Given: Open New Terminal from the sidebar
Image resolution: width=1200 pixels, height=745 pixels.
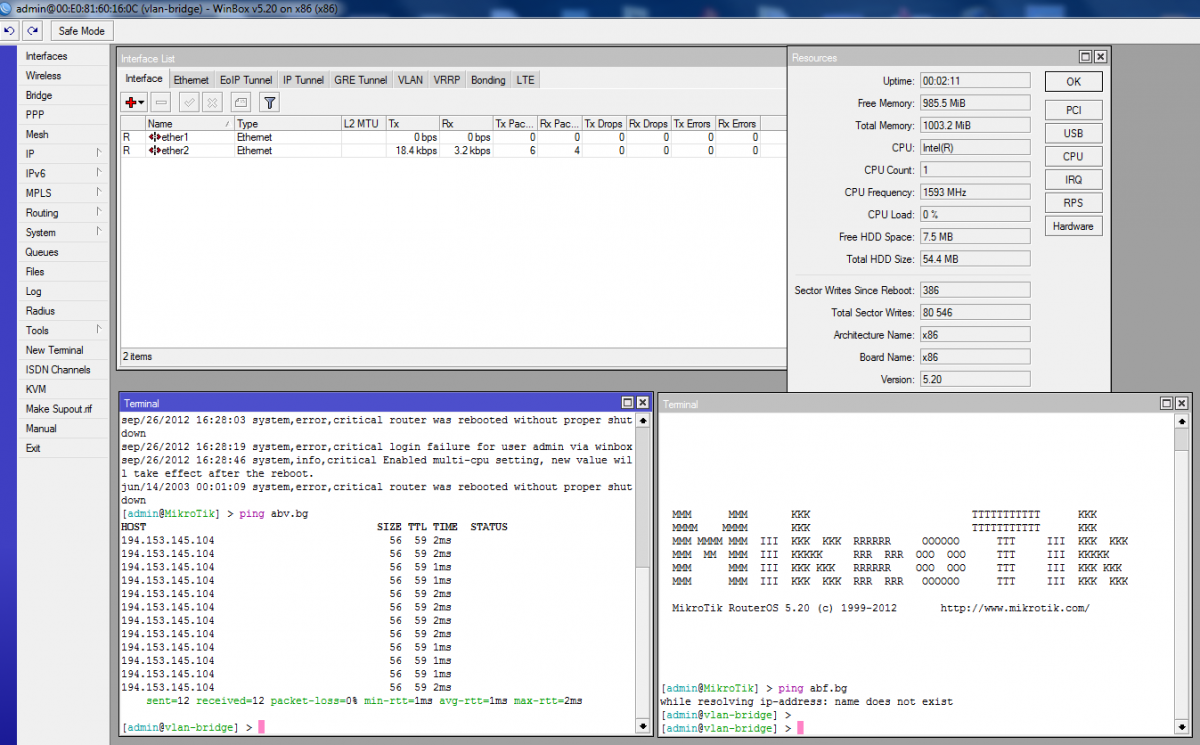Looking at the screenshot, I should pyautogui.click(x=54, y=350).
